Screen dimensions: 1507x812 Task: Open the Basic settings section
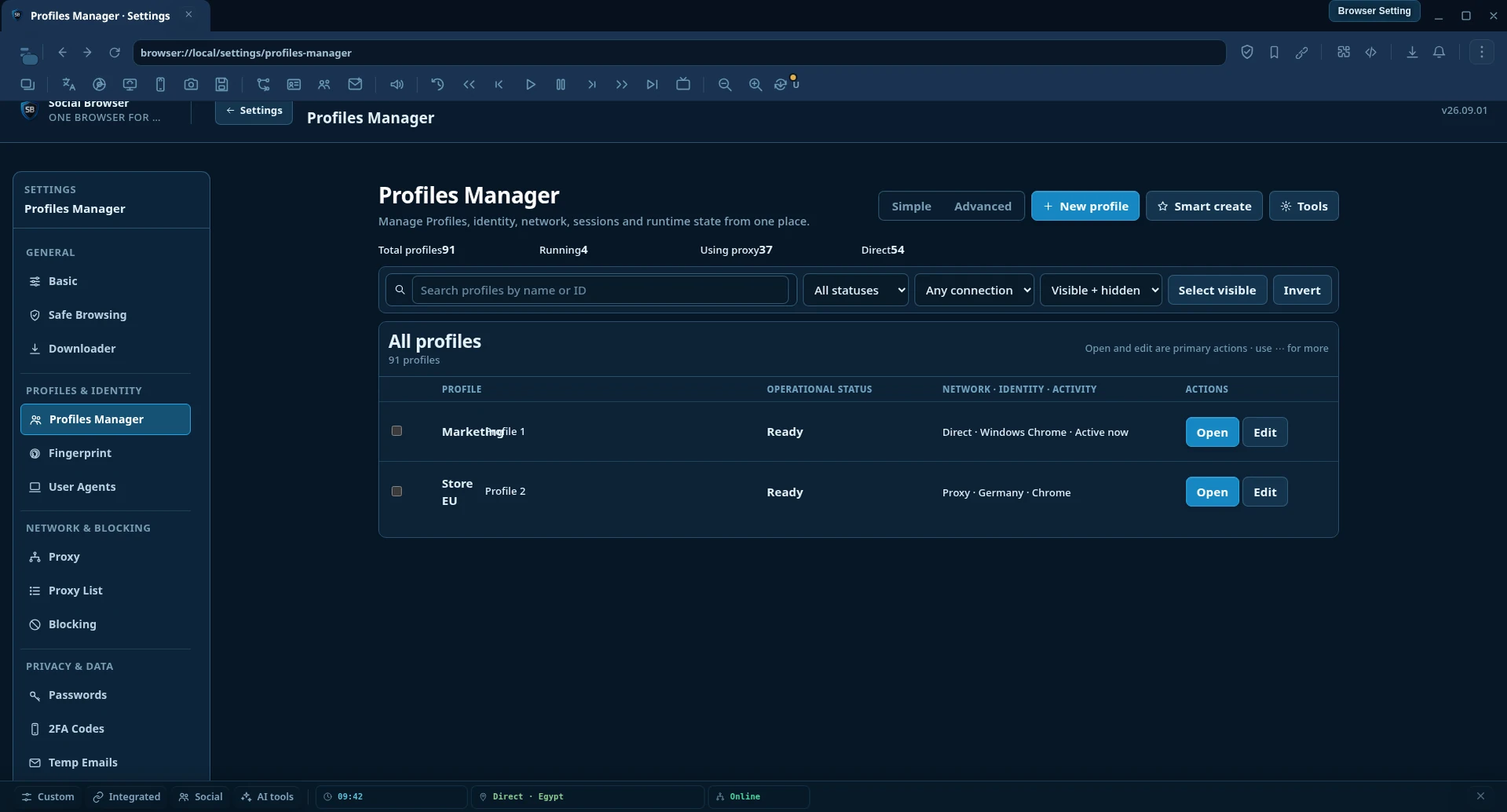(x=105, y=281)
